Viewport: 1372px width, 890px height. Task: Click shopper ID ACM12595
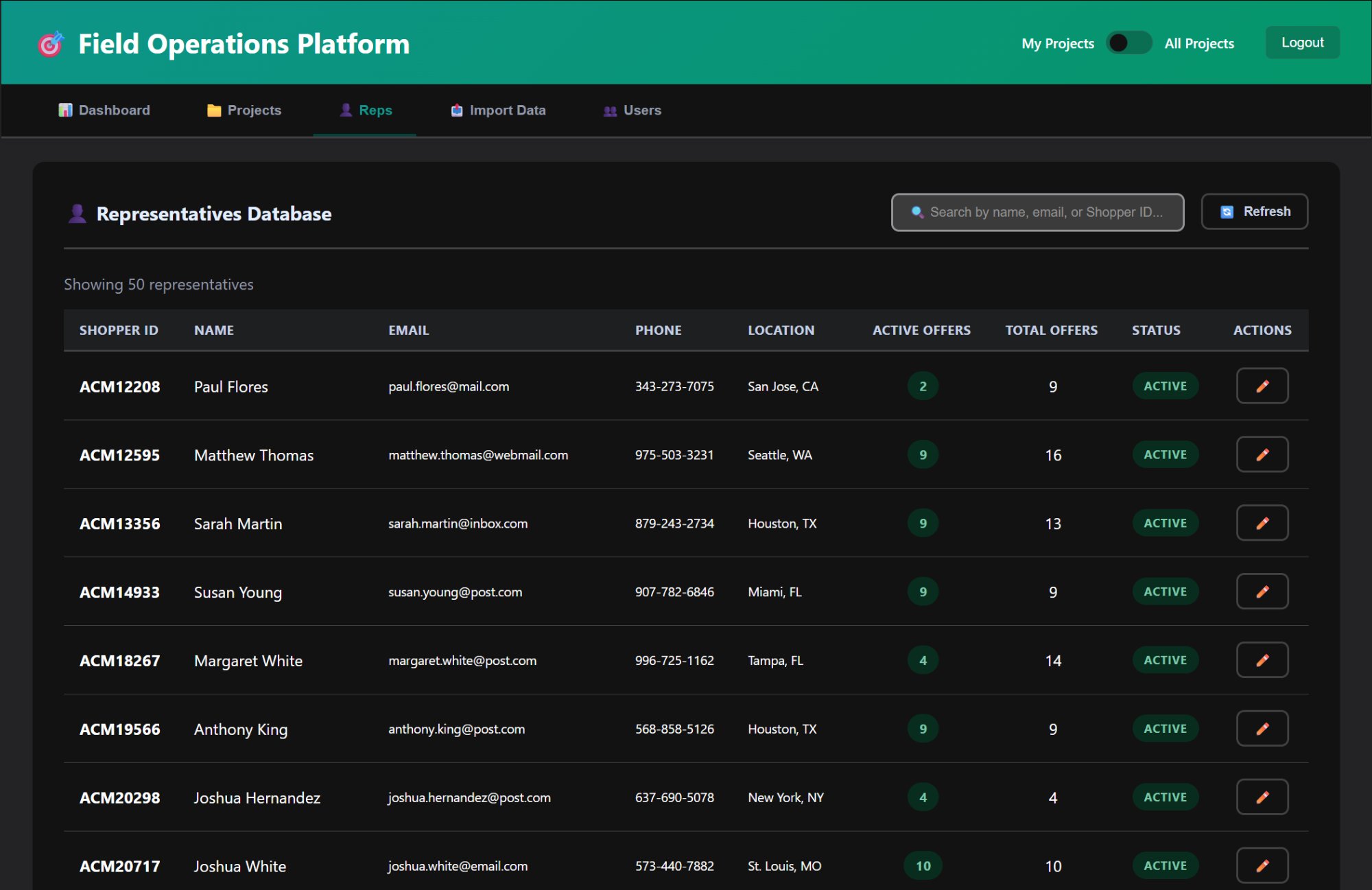(x=120, y=455)
